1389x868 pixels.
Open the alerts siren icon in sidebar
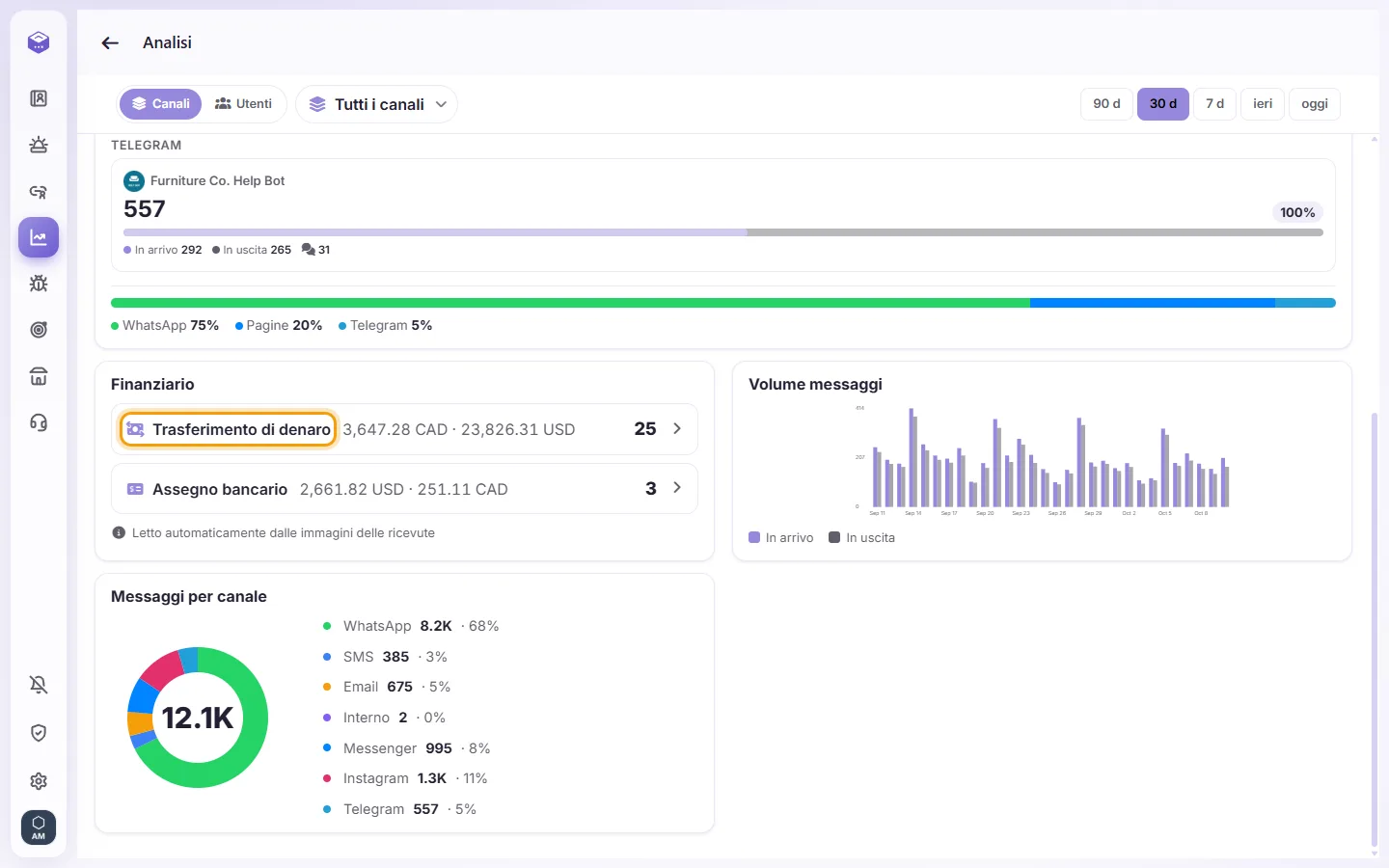click(x=39, y=145)
